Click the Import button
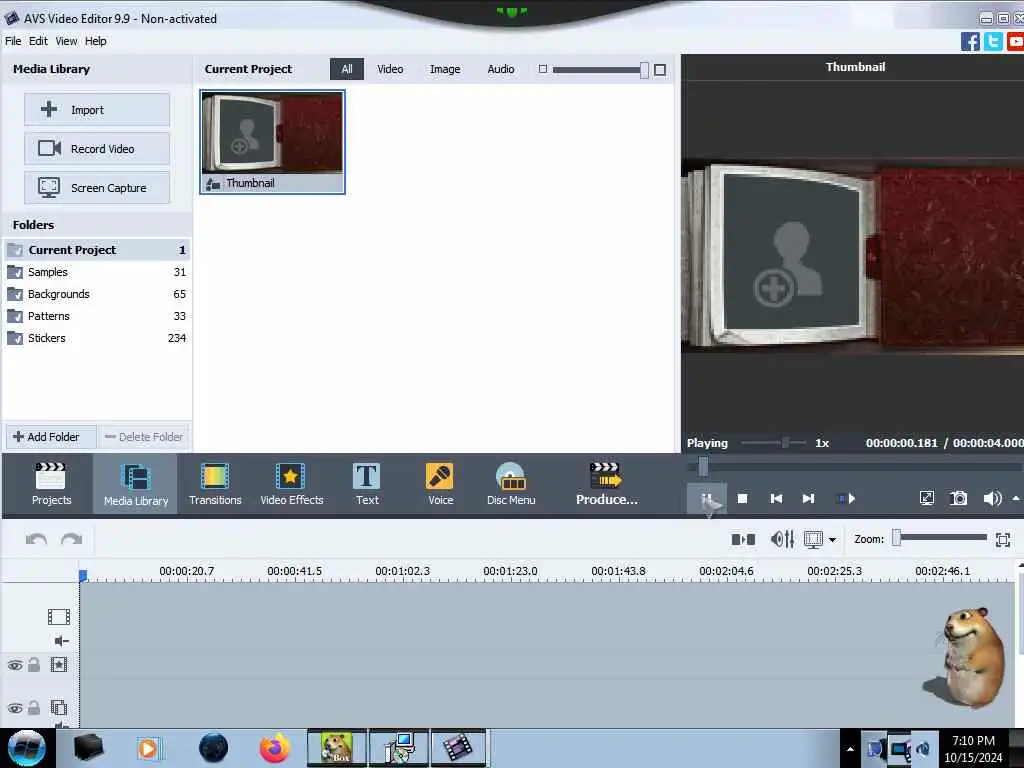 (97, 110)
